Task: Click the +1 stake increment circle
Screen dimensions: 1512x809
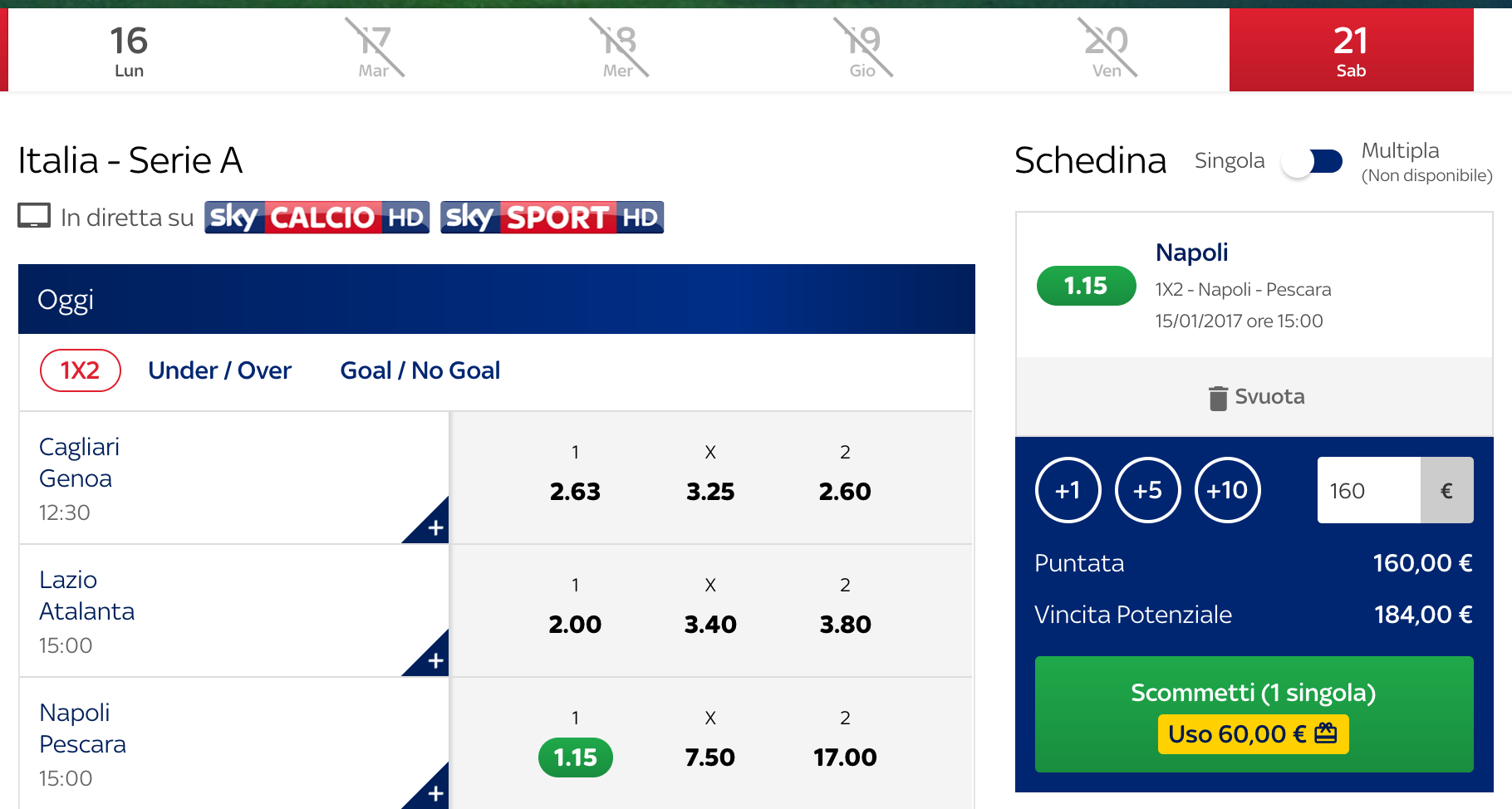Action: tap(1068, 490)
